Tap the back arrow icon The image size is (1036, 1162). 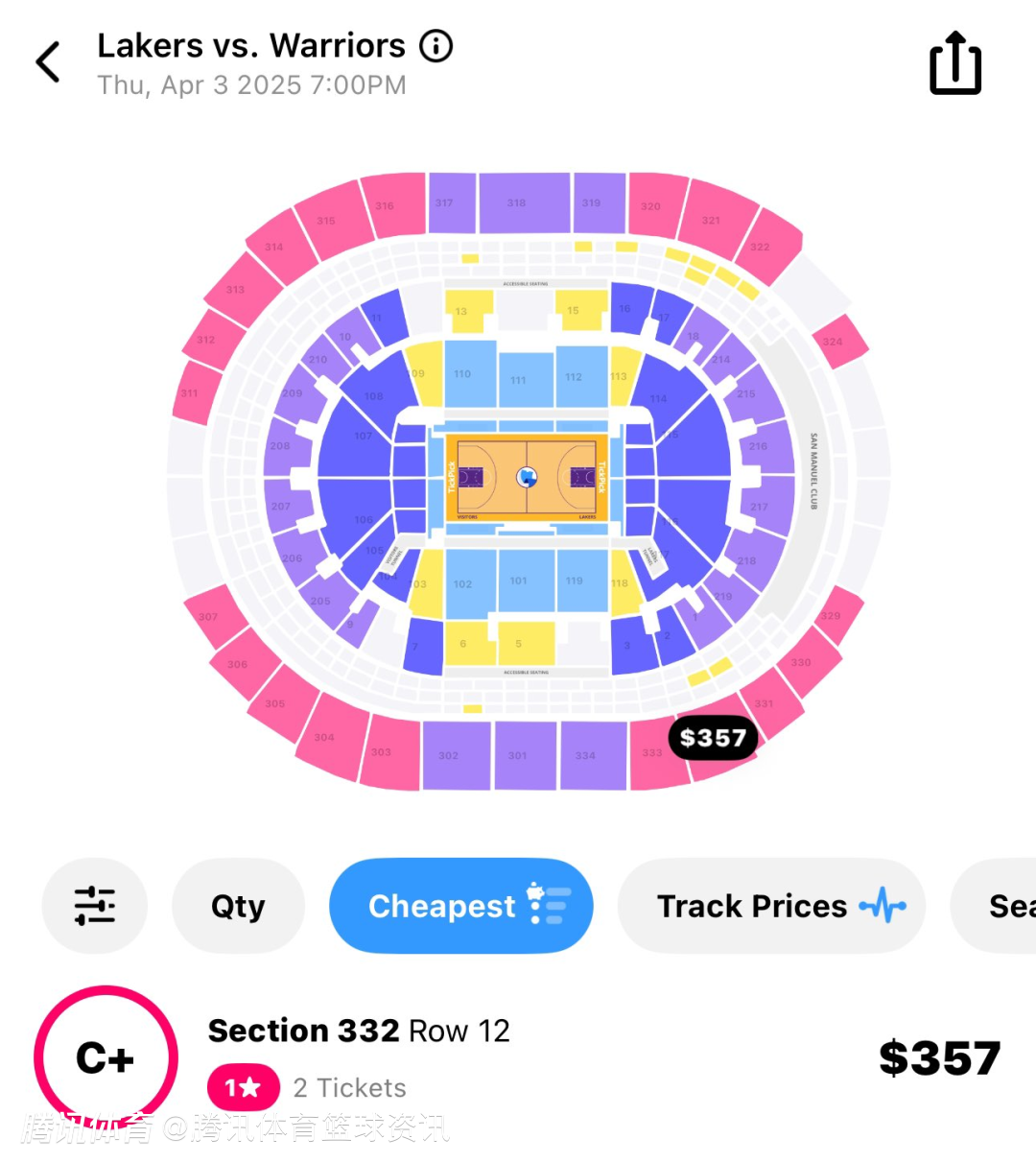coord(48,62)
